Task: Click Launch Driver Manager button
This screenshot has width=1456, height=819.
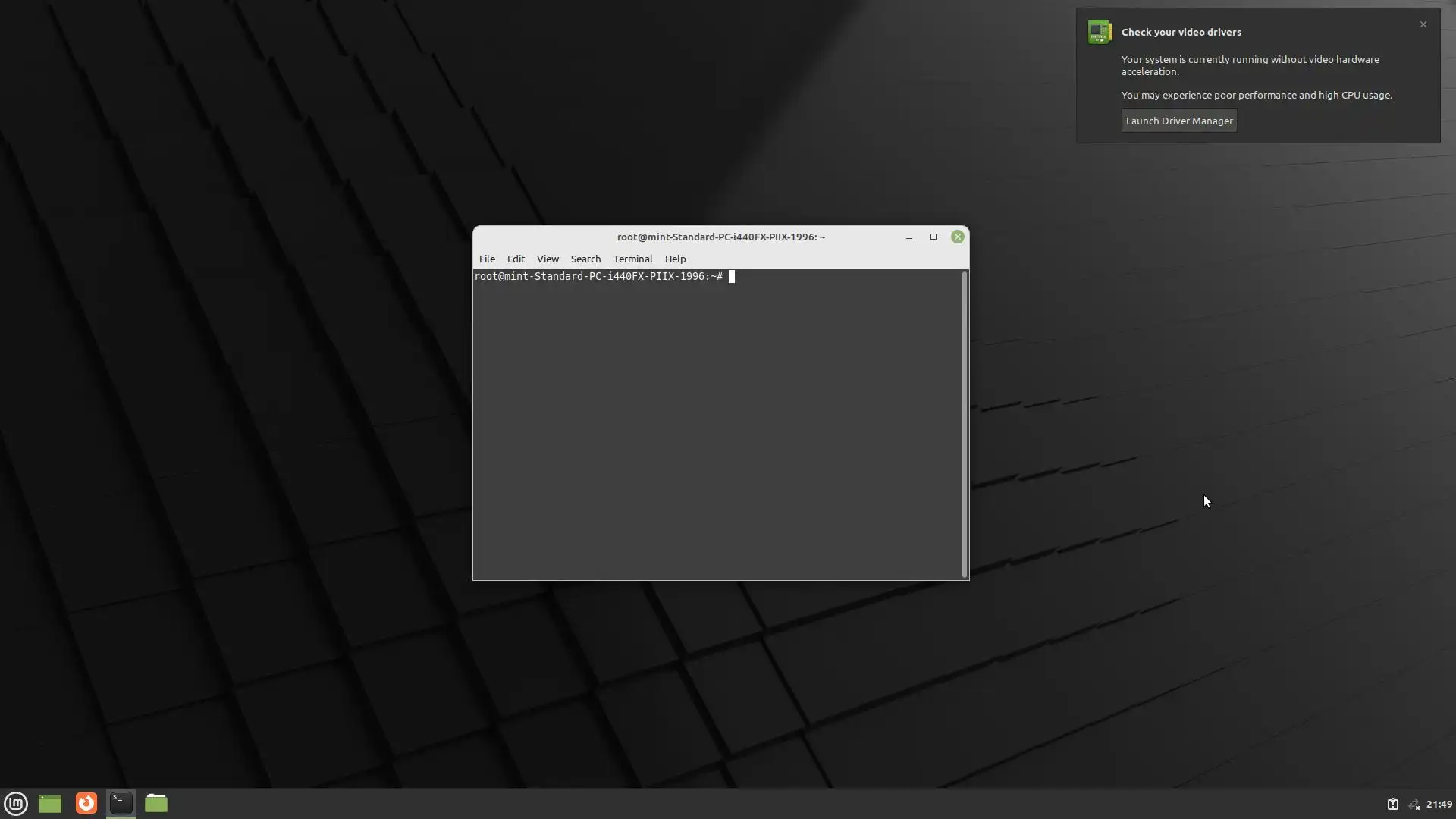Action: [1179, 121]
